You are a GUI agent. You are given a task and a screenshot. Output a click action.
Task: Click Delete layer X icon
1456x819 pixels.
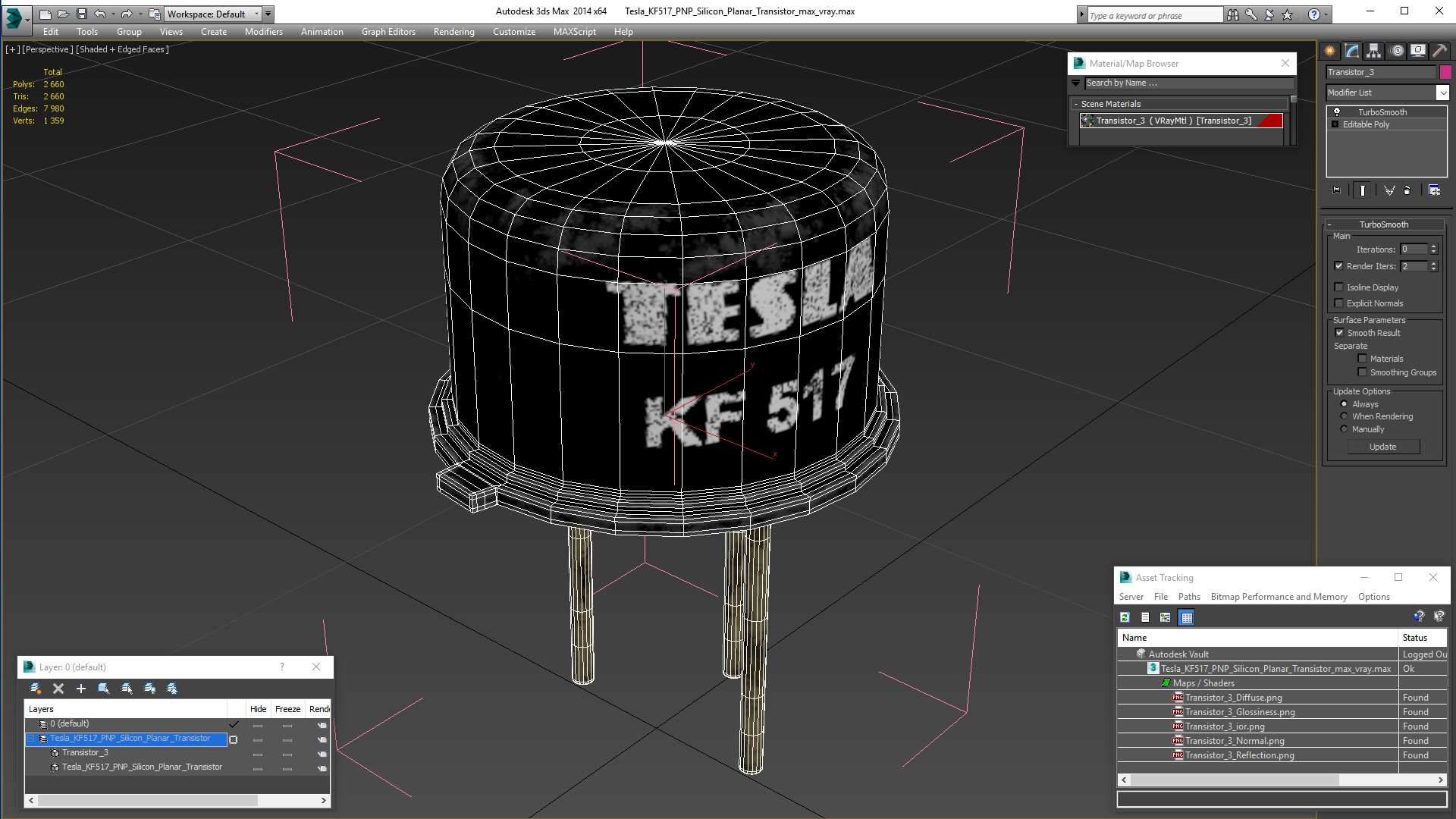tap(58, 689)
